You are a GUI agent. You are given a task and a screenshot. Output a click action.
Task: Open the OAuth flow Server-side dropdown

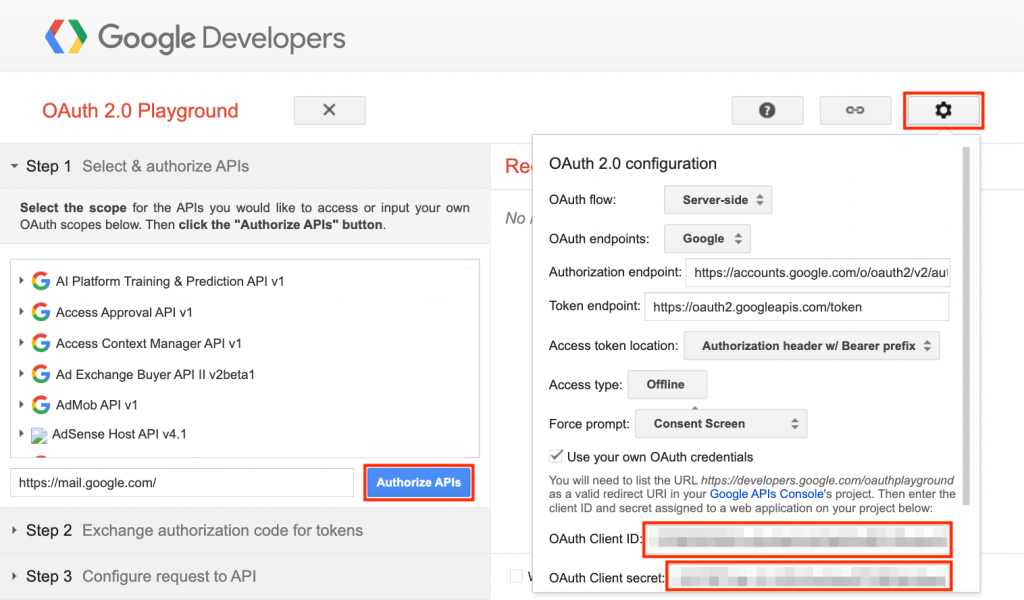718,200
